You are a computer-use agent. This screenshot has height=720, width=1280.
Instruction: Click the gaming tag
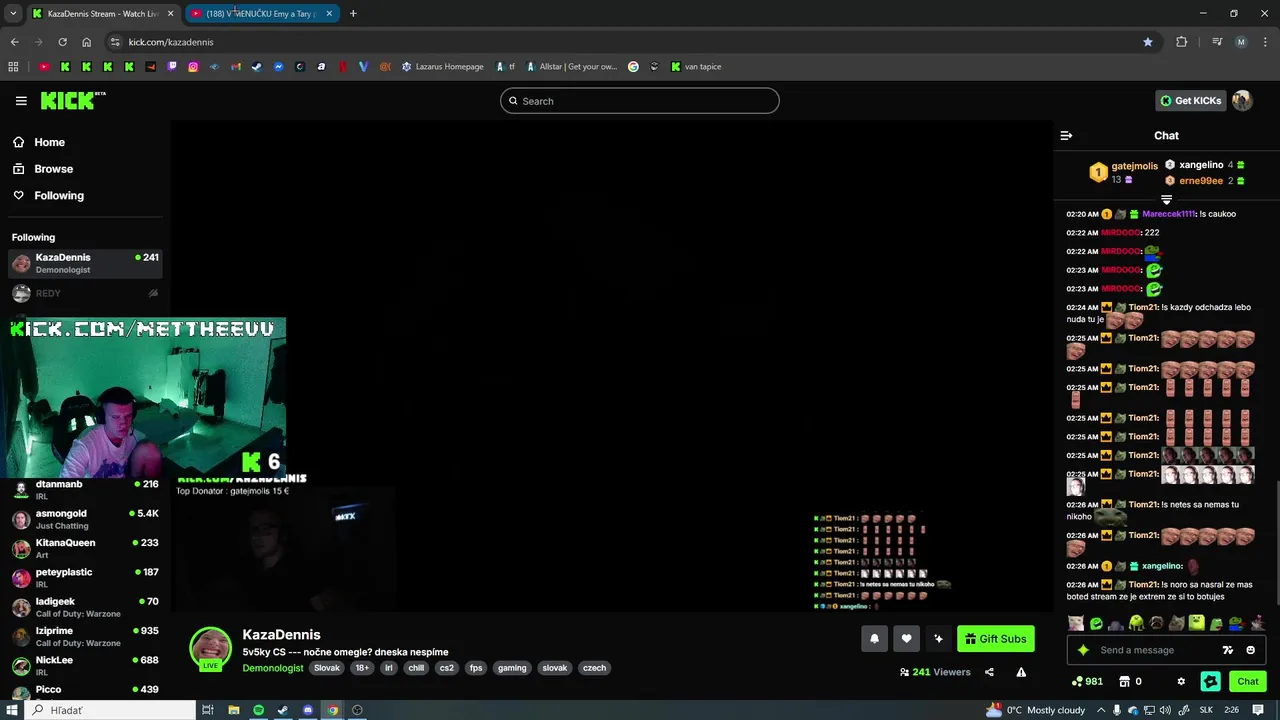(x=512, y=668)
